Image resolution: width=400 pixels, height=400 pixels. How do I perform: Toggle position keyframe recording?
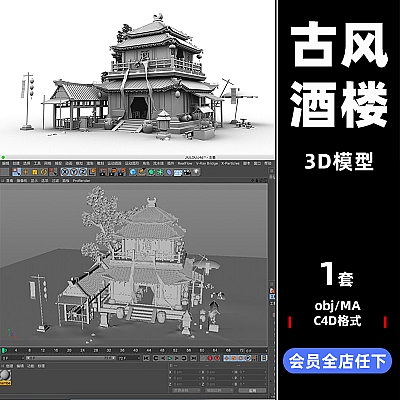pyautogui.click(x=227, y=358)
